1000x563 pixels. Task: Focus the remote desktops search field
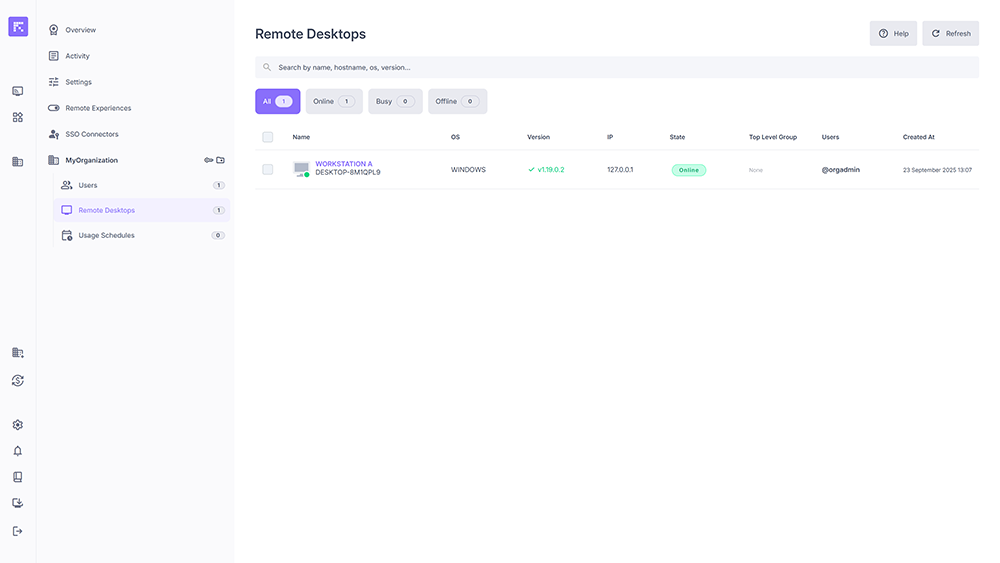[616, 67]
